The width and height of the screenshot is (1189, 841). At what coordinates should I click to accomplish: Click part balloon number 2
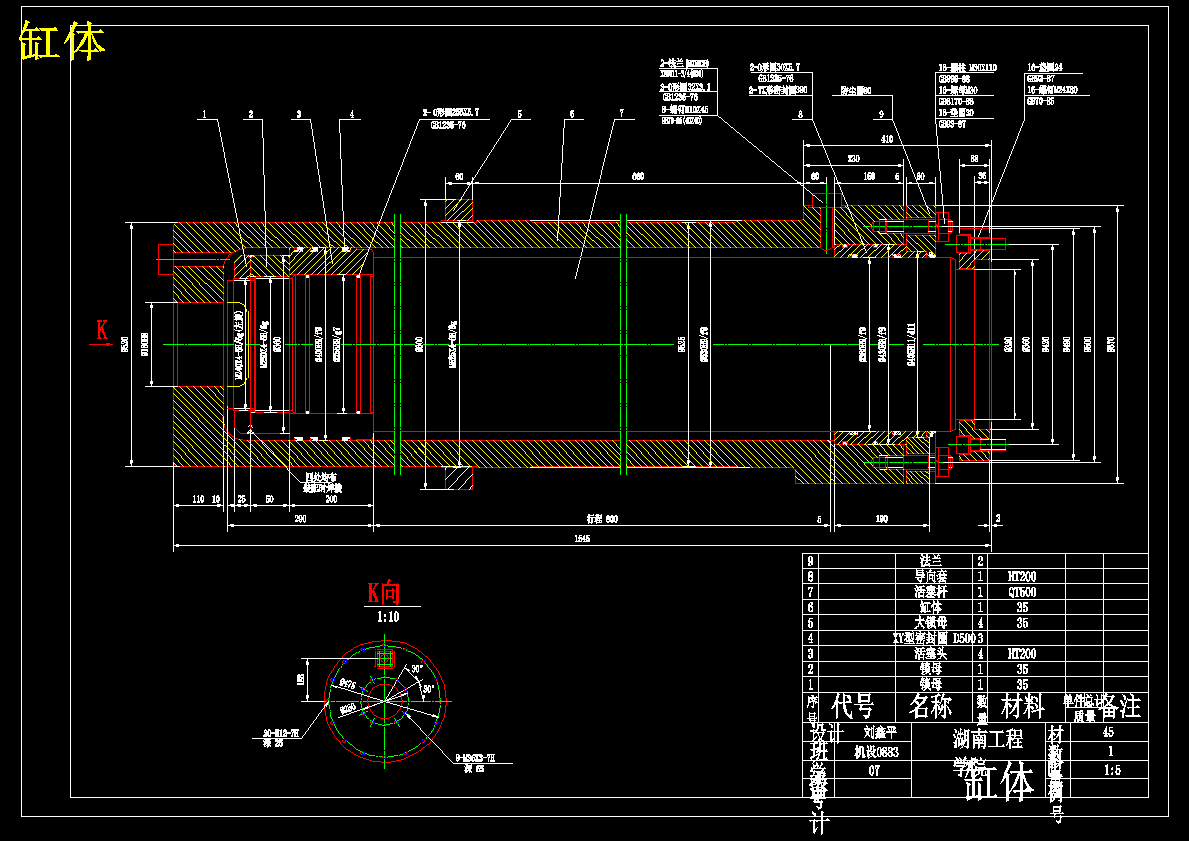(x=251, y=115)
